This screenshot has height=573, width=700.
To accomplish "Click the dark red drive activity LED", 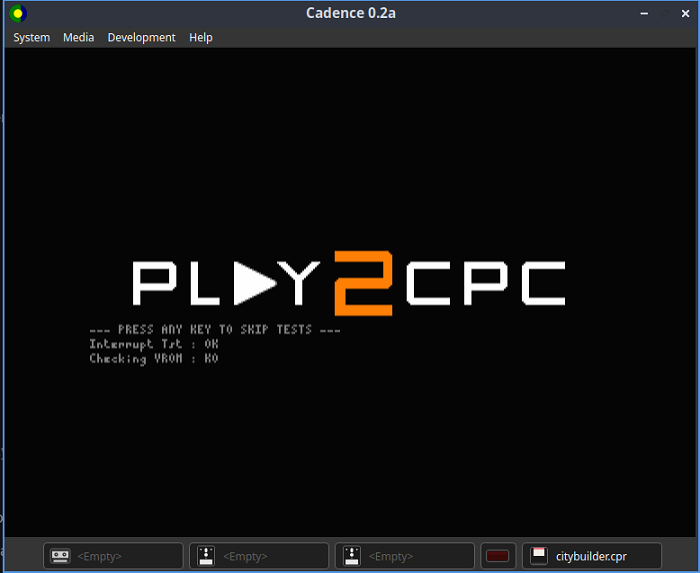I will pyautogui.click(x=498, y=556).
